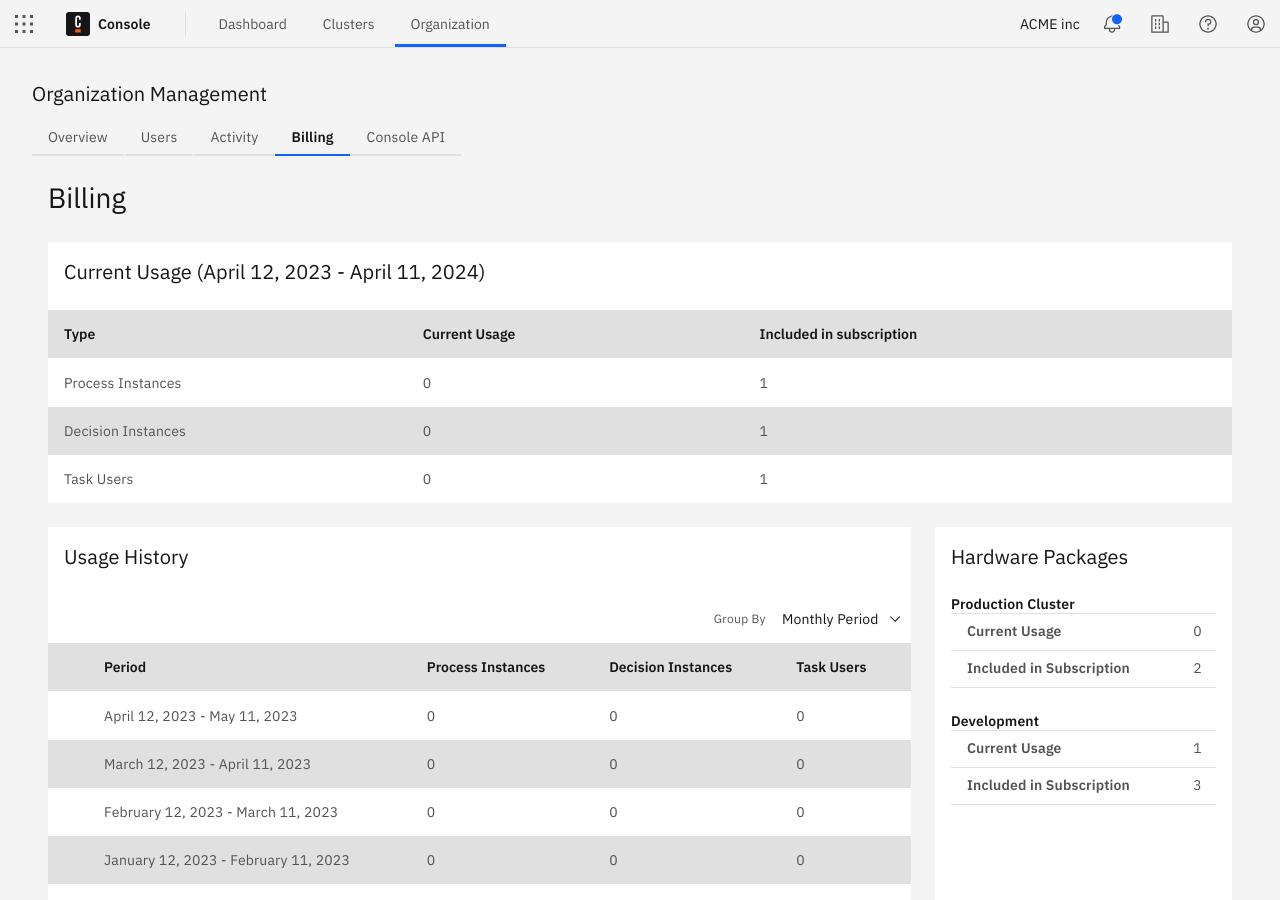
Task: Switch to the Dashboard tab
Action: click(x=252, y=24)
